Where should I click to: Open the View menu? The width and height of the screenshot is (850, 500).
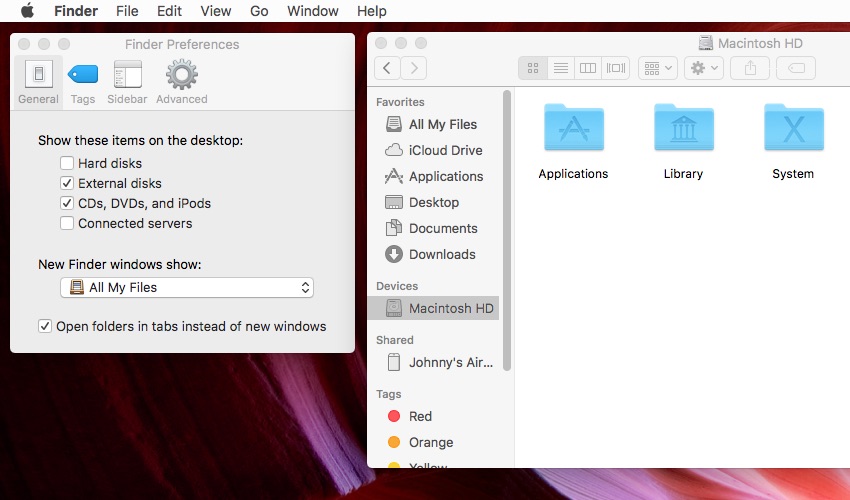pyautogui.click(x=216, y=11)
